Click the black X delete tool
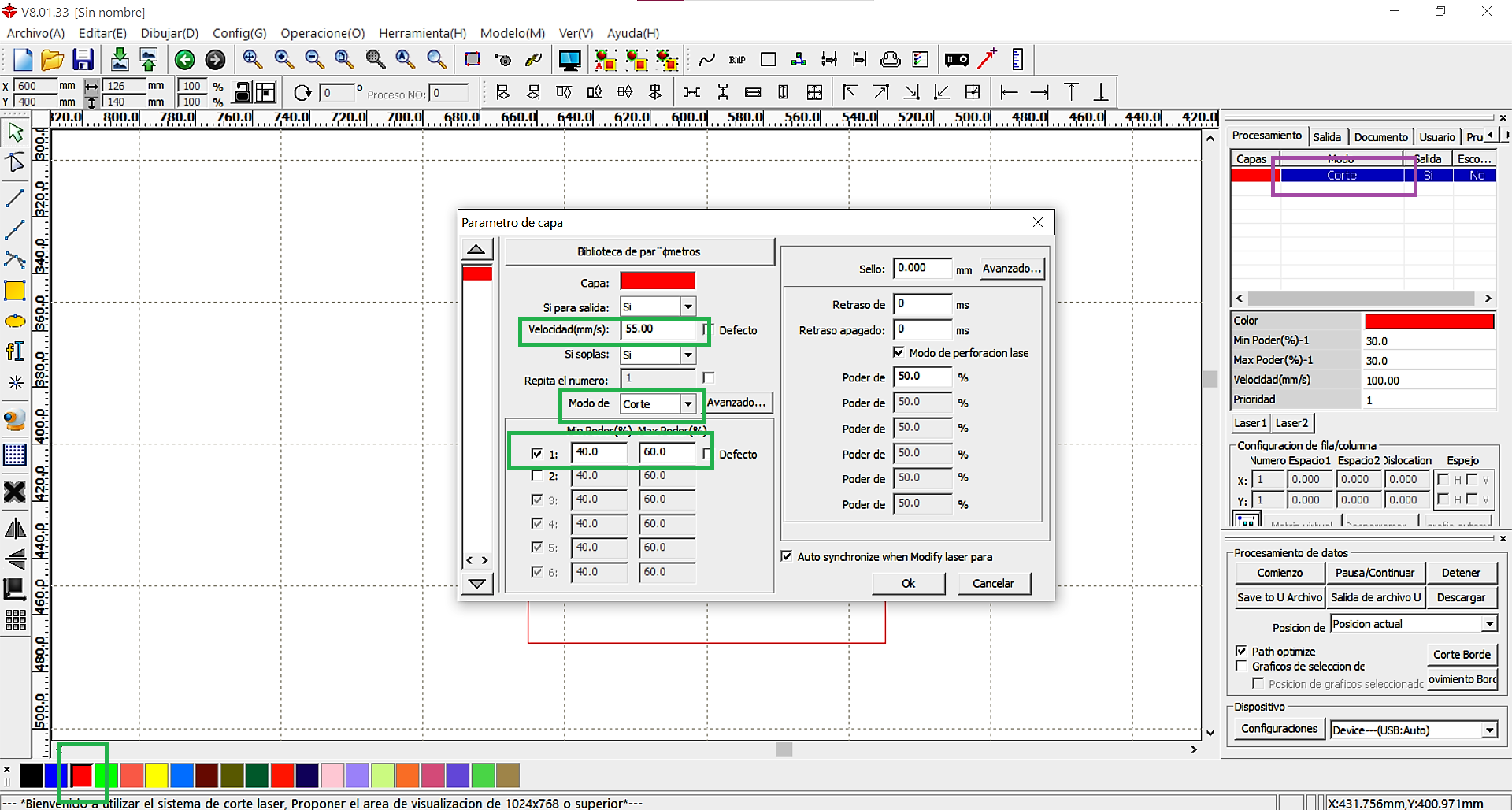This screenshot has width=1512, height=810. [15, 492]
